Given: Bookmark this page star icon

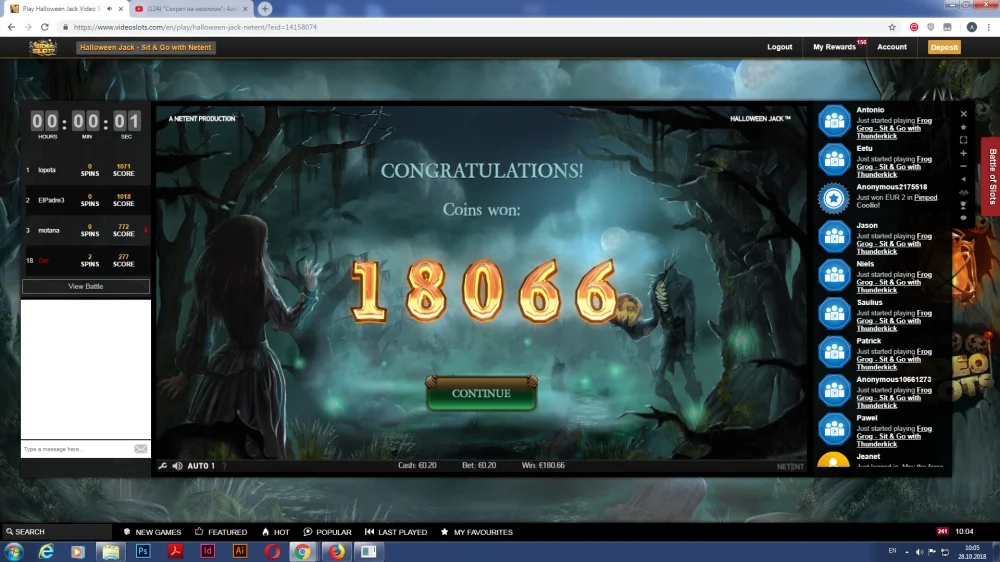Looking at the screenshot, I should 892,27.
